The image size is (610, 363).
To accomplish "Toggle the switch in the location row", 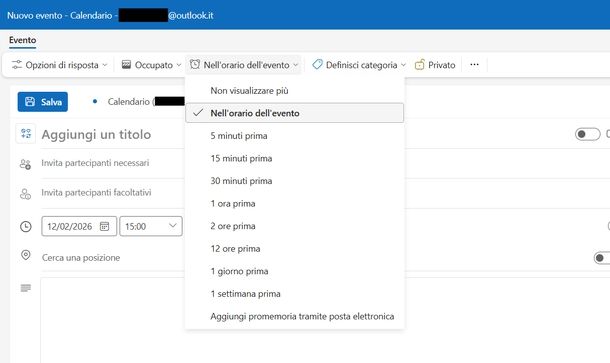I will (x=602, y=258).
